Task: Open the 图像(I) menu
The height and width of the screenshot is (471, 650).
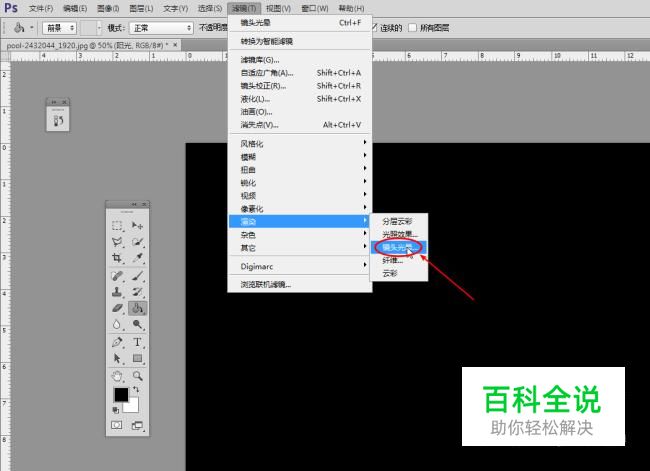Action: (x=108, y=8)
